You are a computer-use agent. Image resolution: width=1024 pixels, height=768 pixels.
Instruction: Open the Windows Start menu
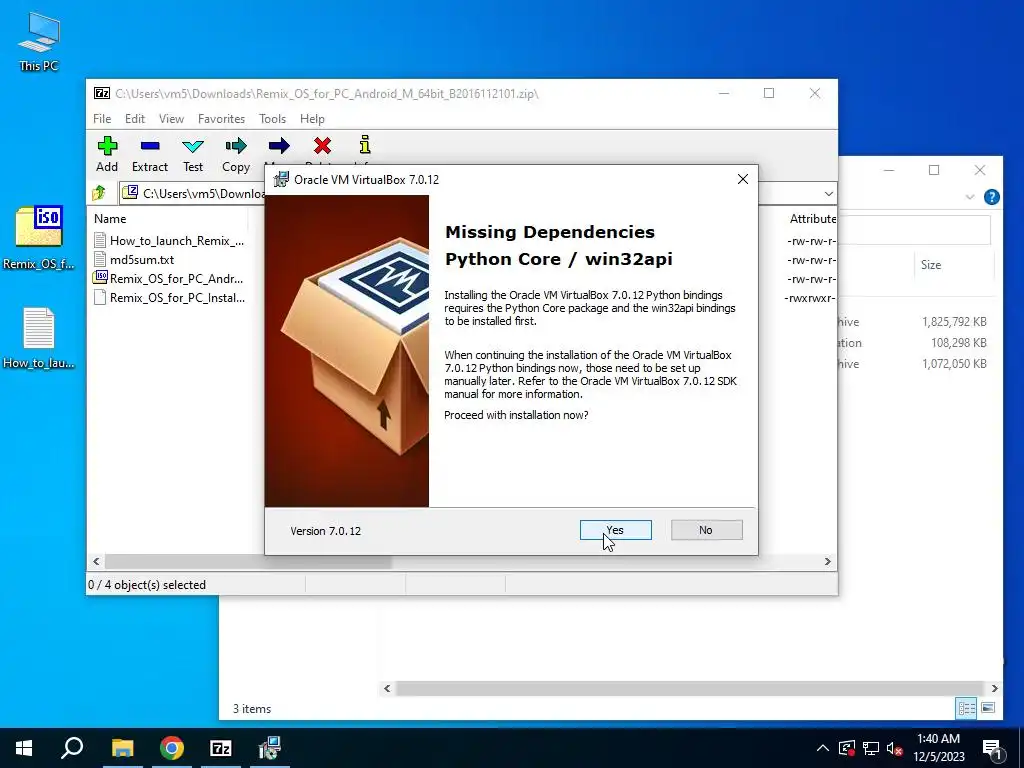click(x=24, y=748)
